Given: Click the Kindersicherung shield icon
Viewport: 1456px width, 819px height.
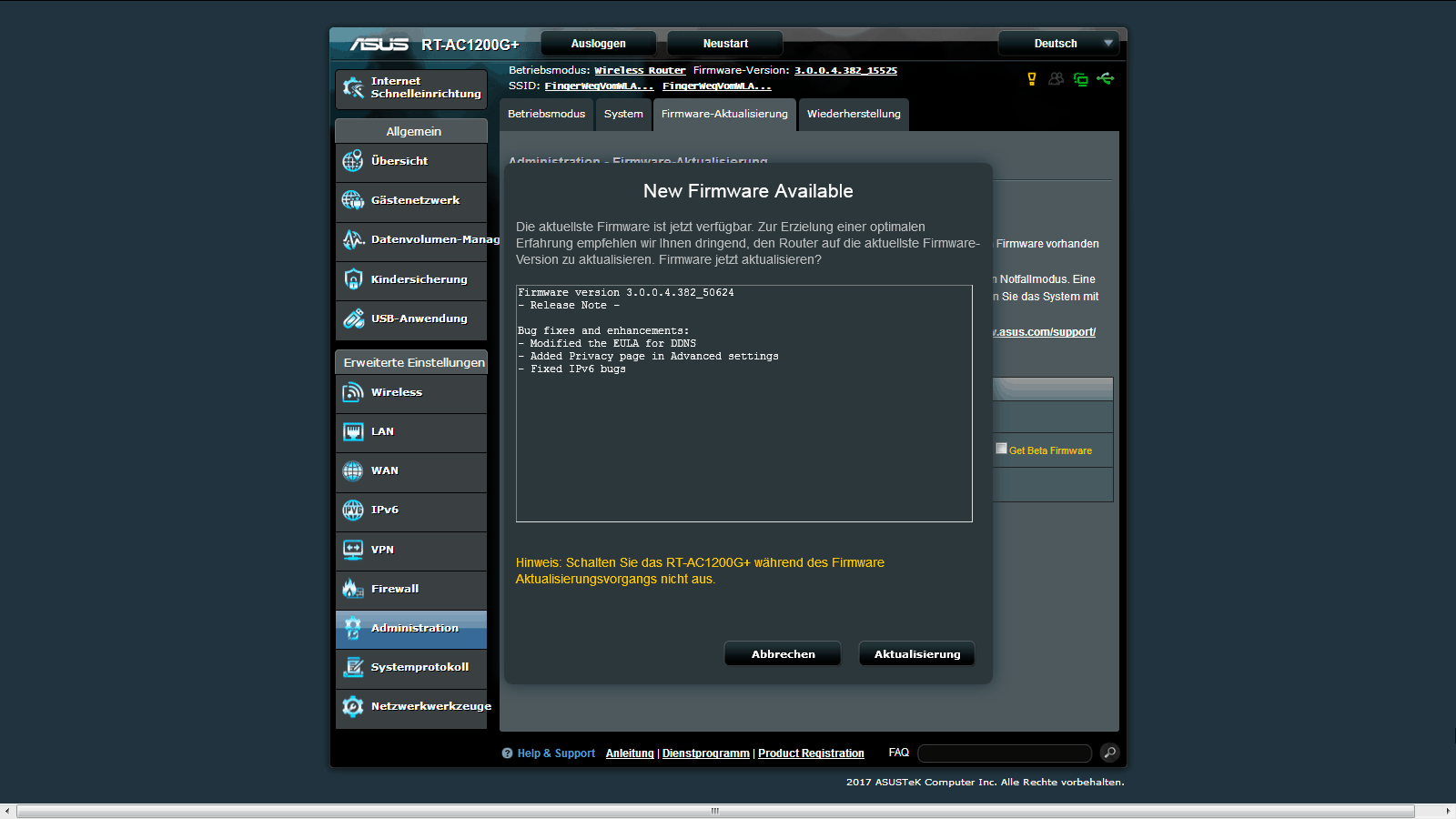Looking at the screenshot, I should 353,279.
